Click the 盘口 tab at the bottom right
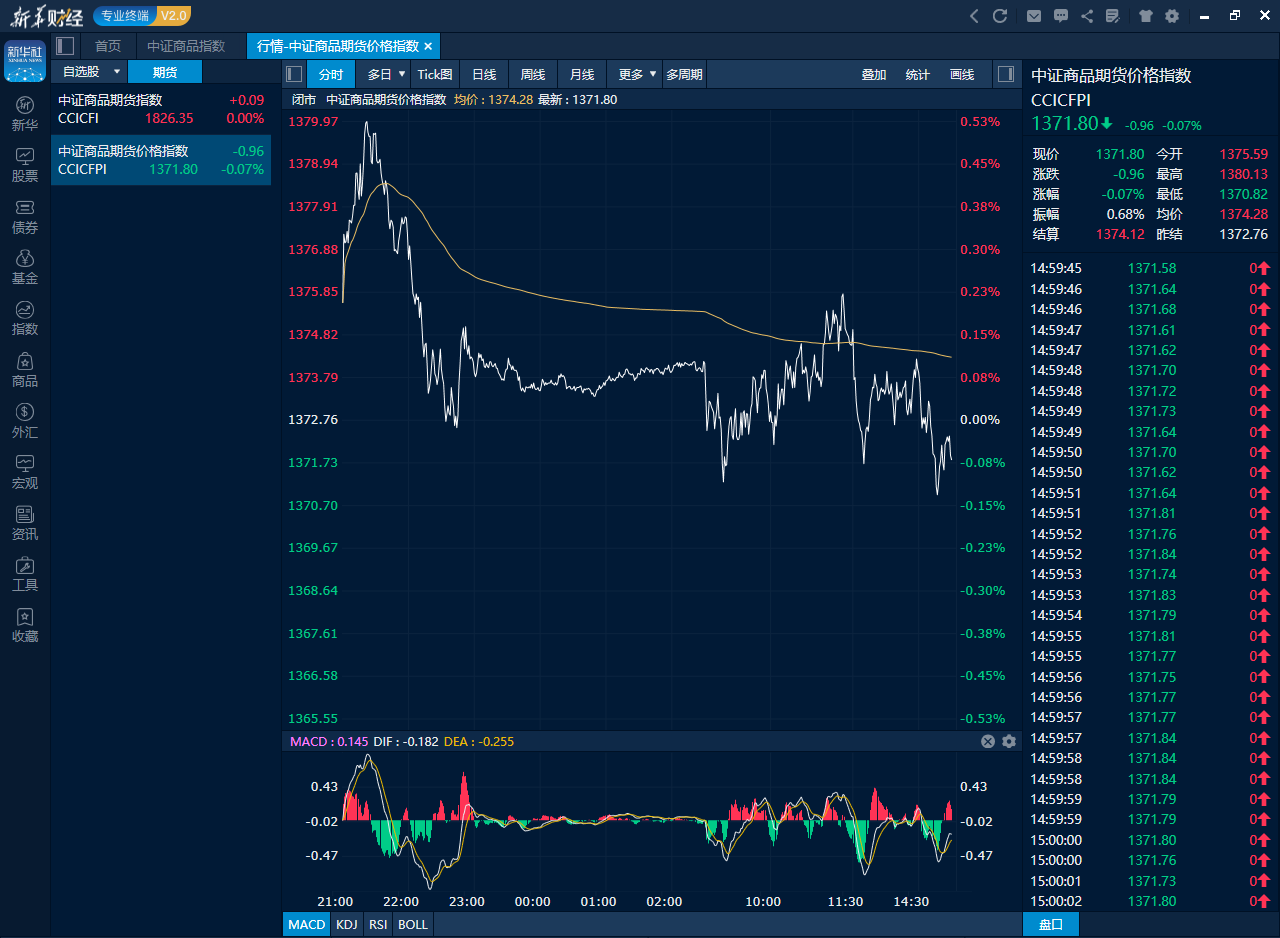Screen dimensions: 1280x938 [x=1051, y=924]
